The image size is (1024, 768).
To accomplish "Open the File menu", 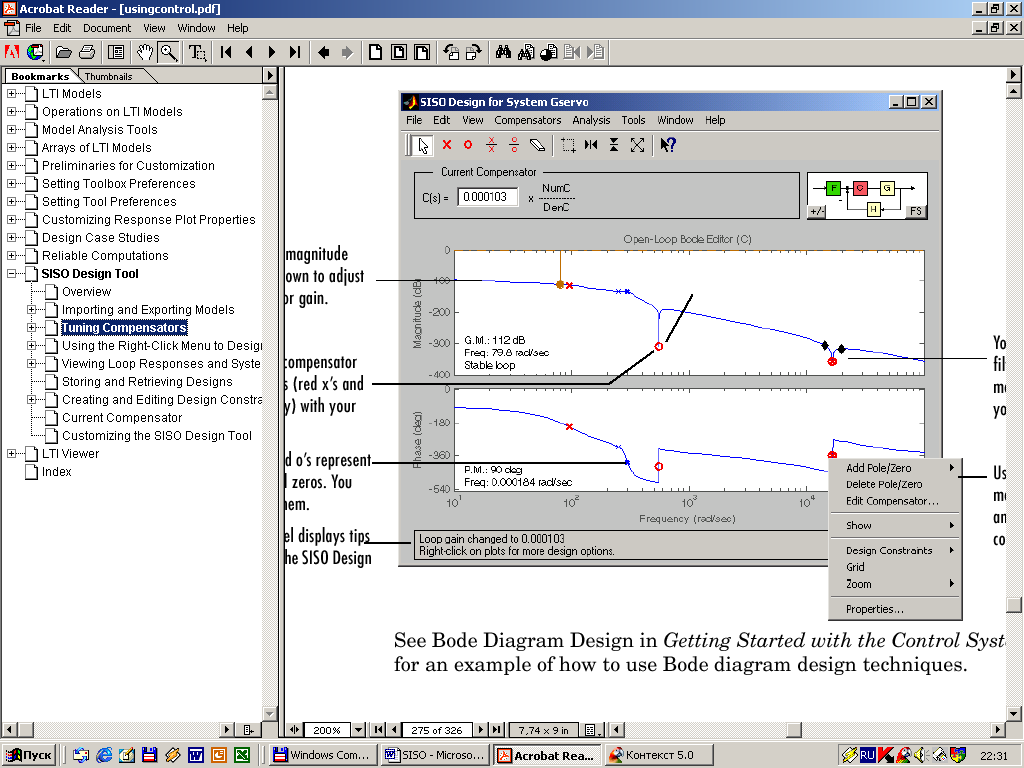I will [x=33, y=28].
